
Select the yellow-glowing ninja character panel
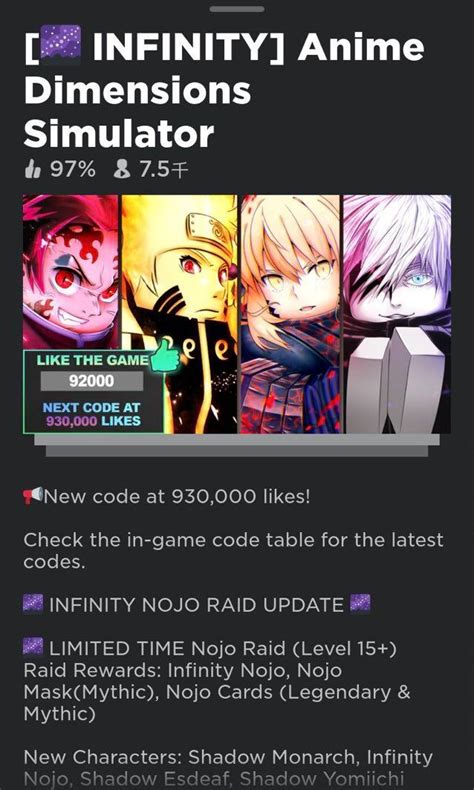179,314
